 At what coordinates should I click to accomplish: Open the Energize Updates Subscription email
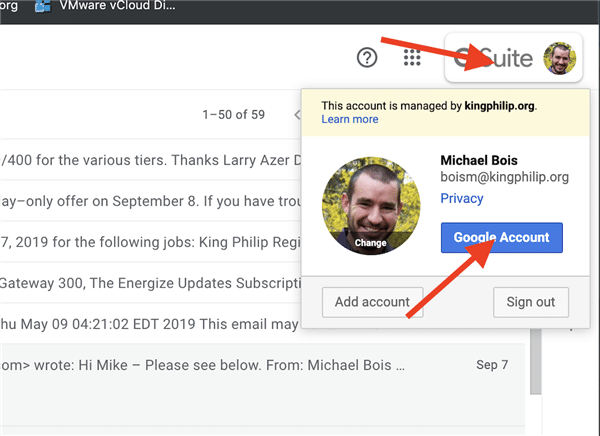click(150, 283)
